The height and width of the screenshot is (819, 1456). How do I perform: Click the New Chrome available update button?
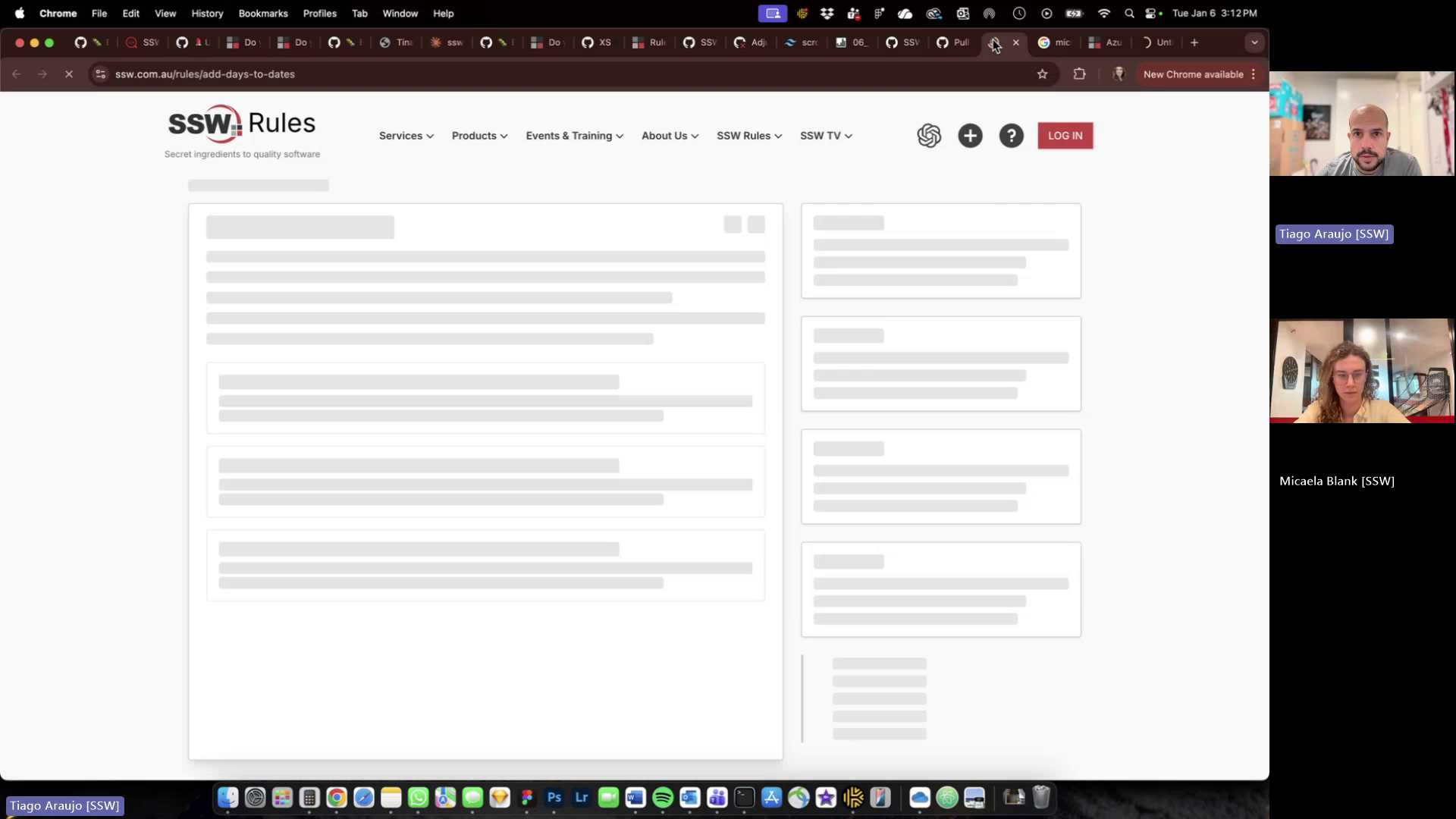pos(1193,74)
